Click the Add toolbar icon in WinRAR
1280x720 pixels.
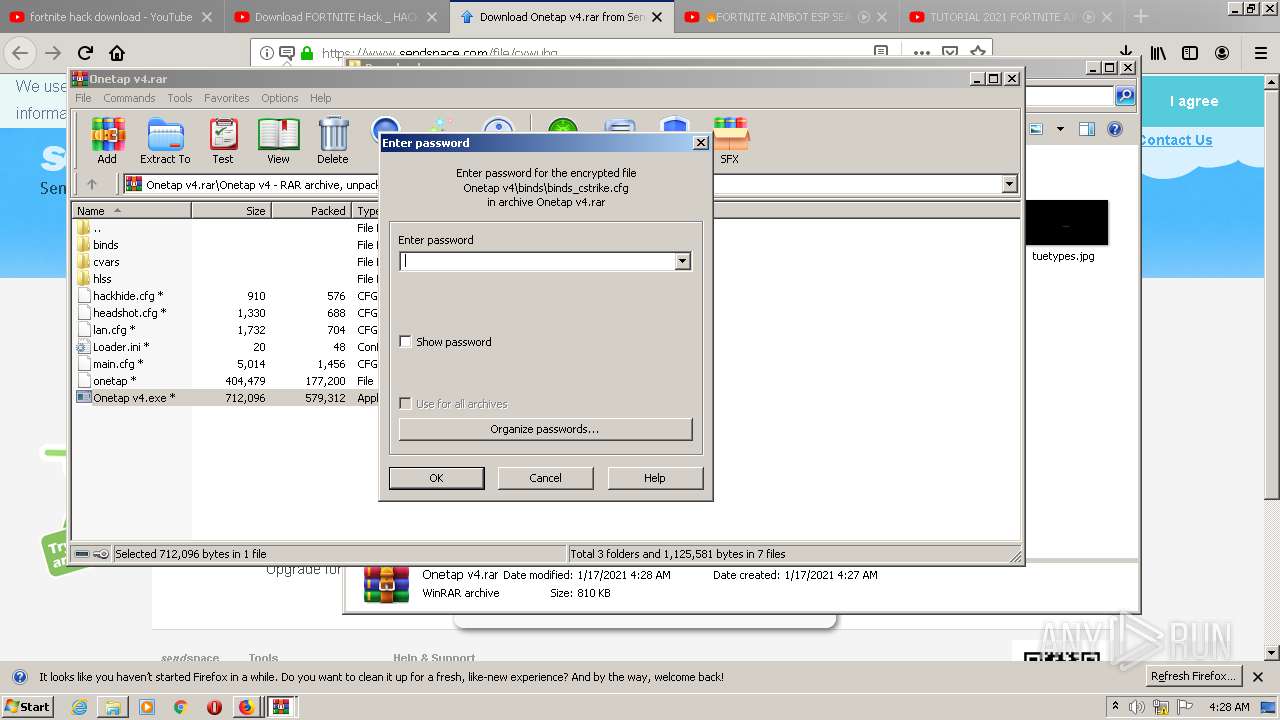pos(107,140)
